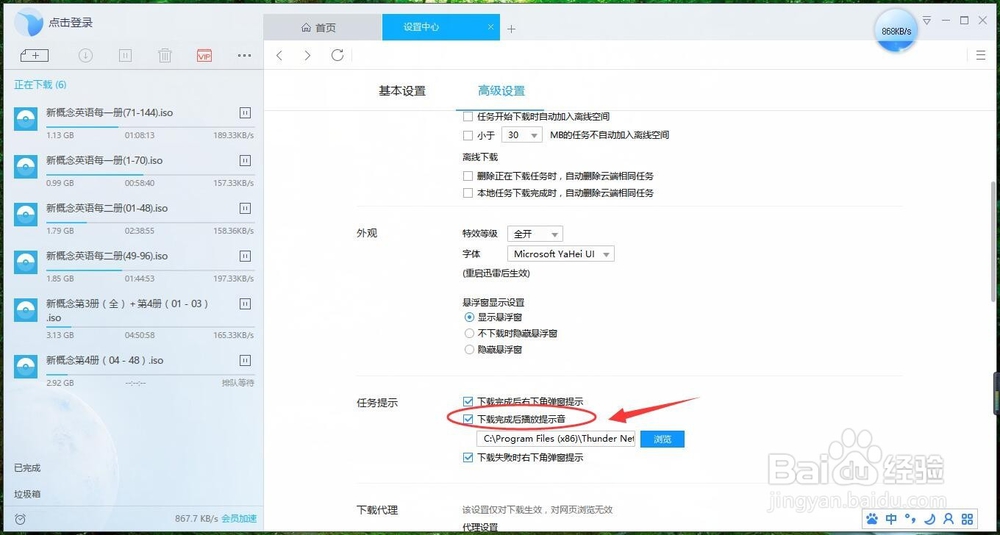Close the 设置中心 tab

[x=490, y=27]
